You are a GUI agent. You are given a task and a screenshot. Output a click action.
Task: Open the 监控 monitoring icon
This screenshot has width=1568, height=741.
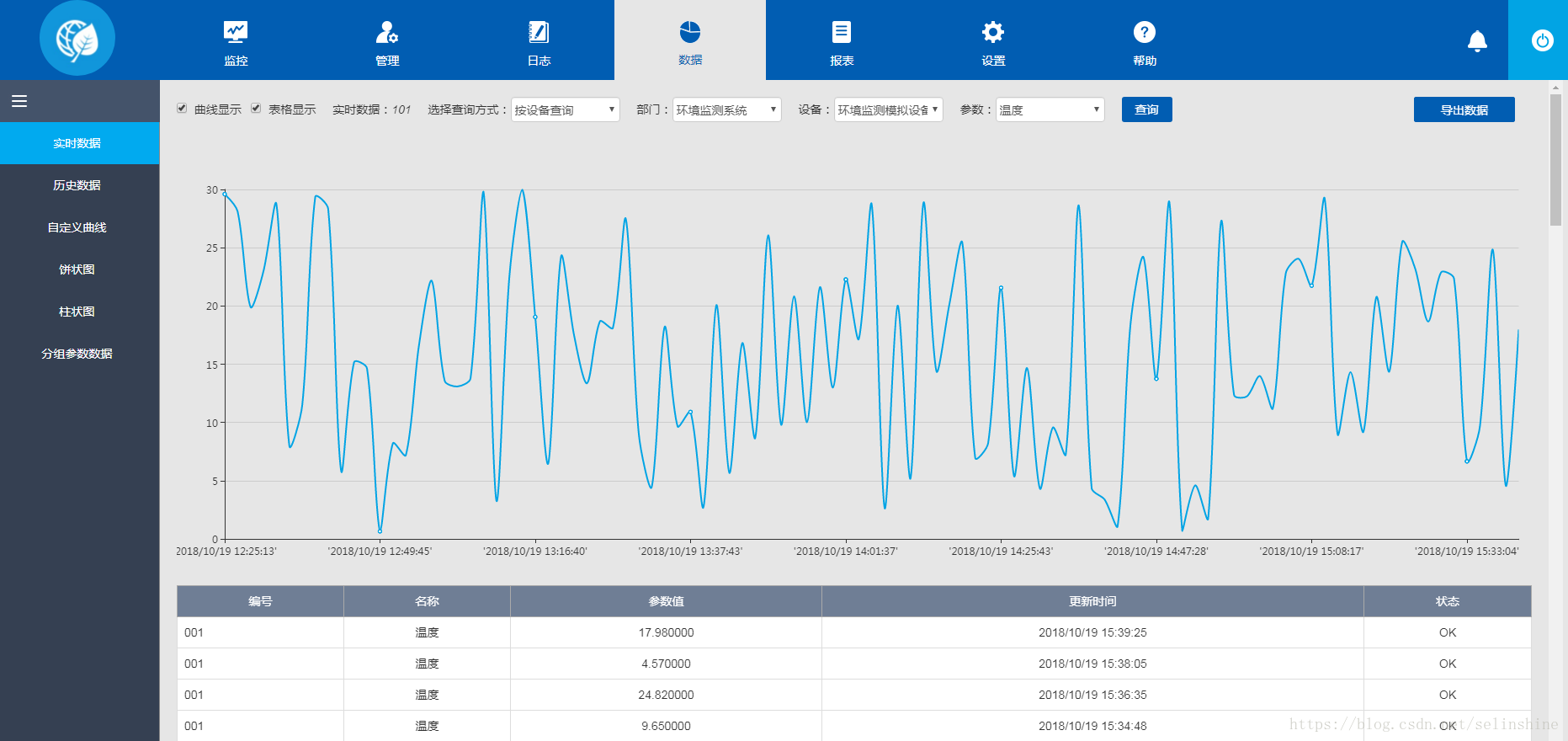click(x=236, y=32)
